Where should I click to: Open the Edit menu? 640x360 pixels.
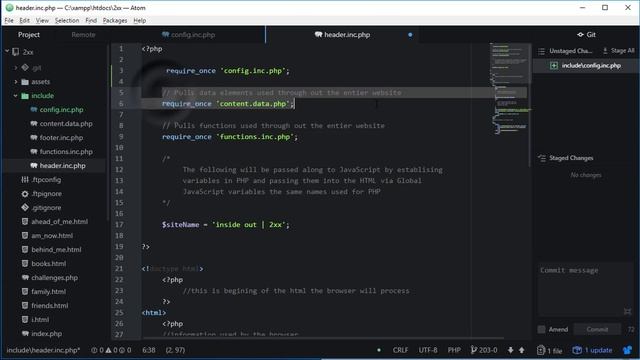click(x=24, y=20)
